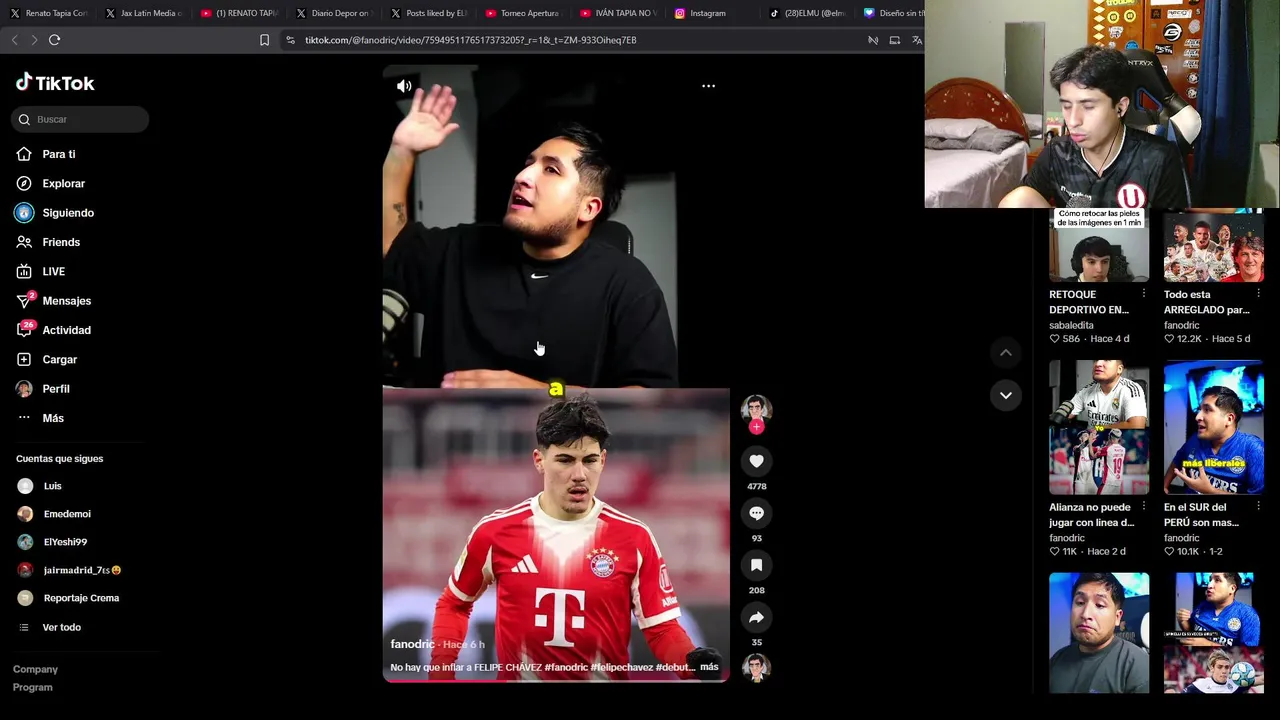Open options for En el SUR video
The height and width of the screenshot is (720, 1280).
coord(1258,507)
